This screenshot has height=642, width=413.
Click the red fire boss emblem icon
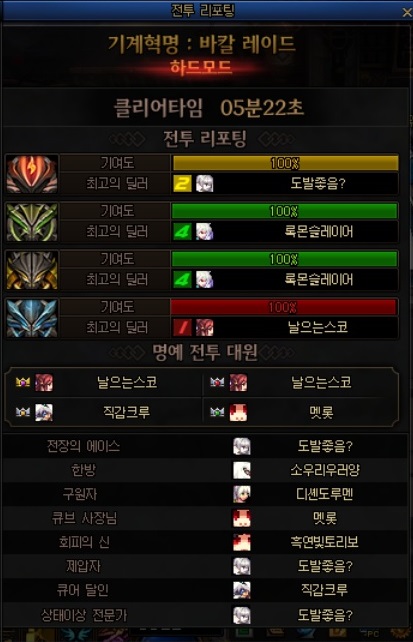pyautogui.click(x=32, y=174)
